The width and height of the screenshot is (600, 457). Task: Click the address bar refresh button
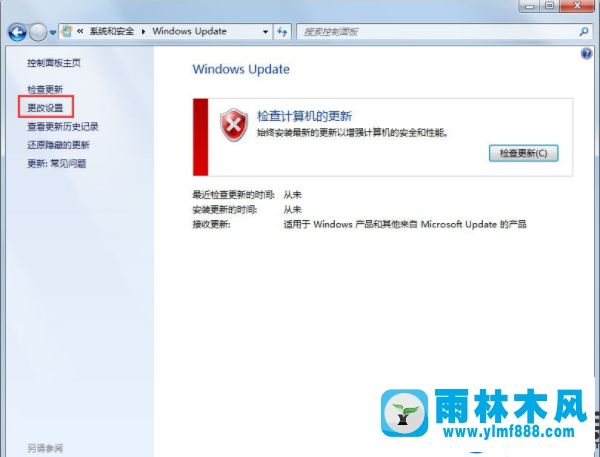tap(282, 32)
